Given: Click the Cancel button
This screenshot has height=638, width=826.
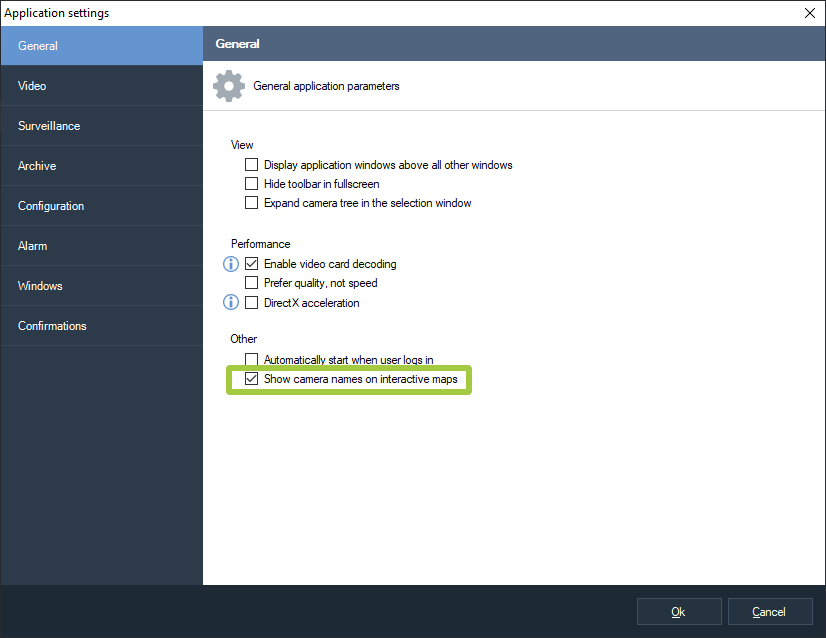Looking at the screenshot, I should [769, 612].
